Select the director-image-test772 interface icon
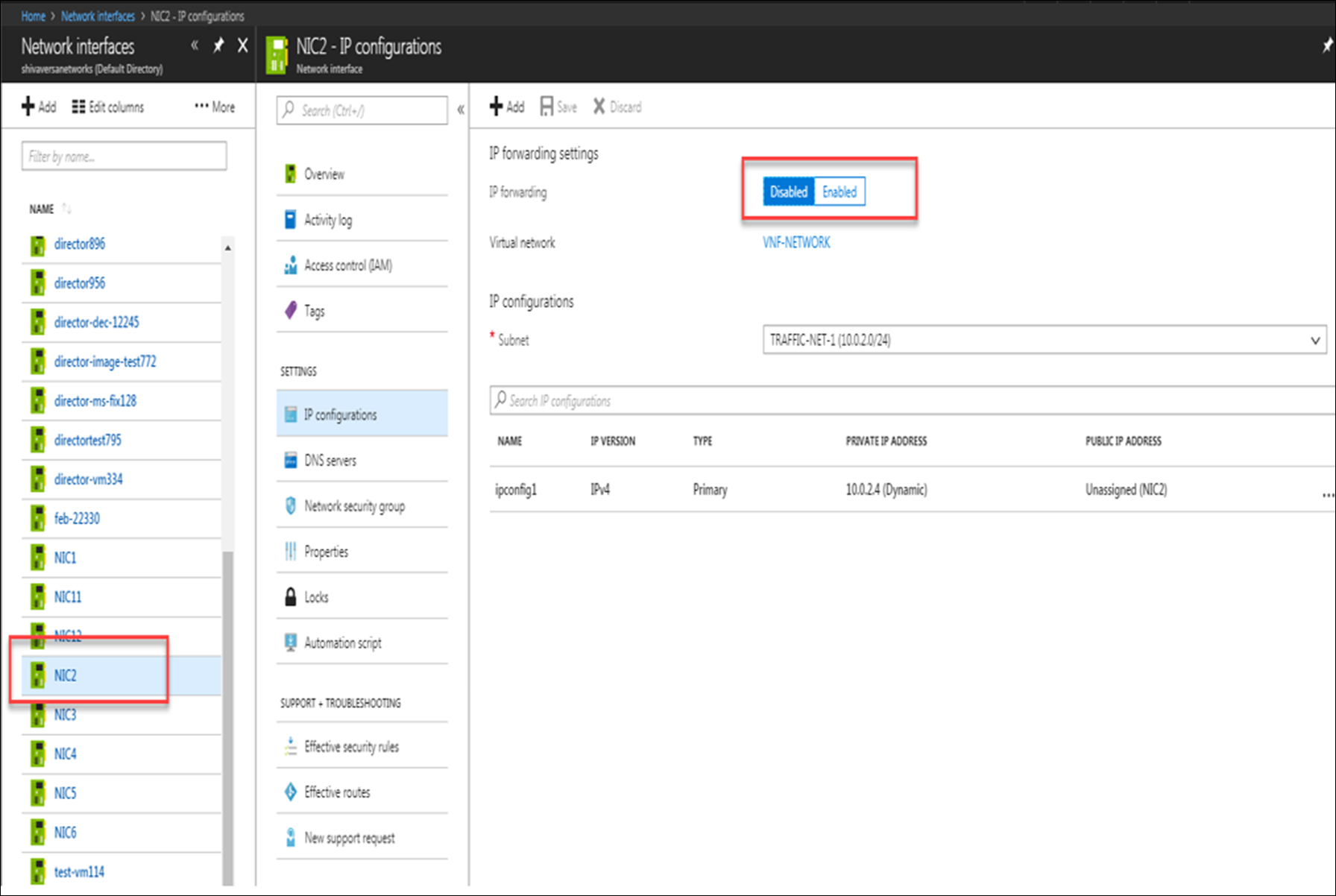Screen dimensions: 1336x896 pos(37,362)
